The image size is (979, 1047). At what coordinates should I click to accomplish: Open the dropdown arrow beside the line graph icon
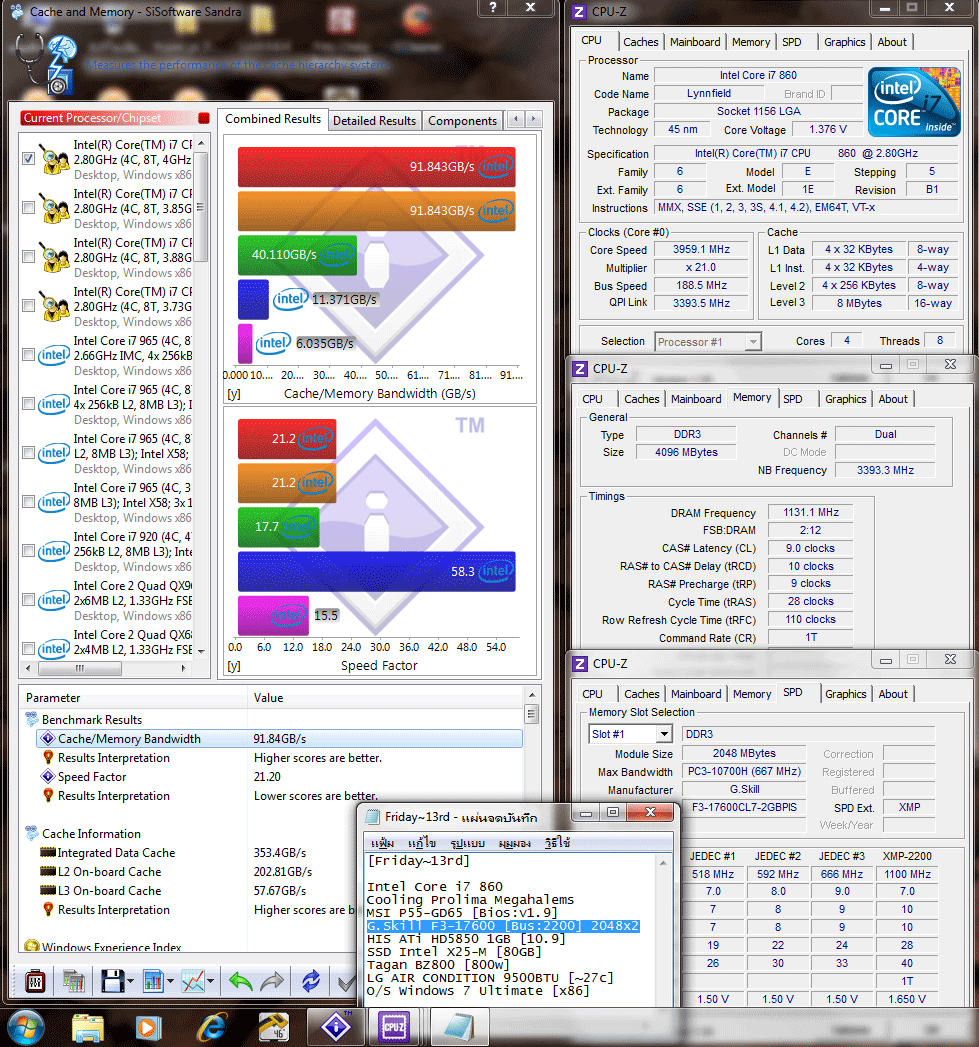pyautogui.click(x=210, y=982)
